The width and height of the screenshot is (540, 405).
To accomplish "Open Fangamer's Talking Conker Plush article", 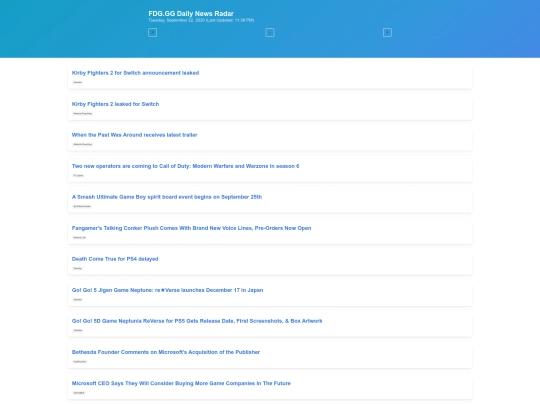I will (191, 228).
